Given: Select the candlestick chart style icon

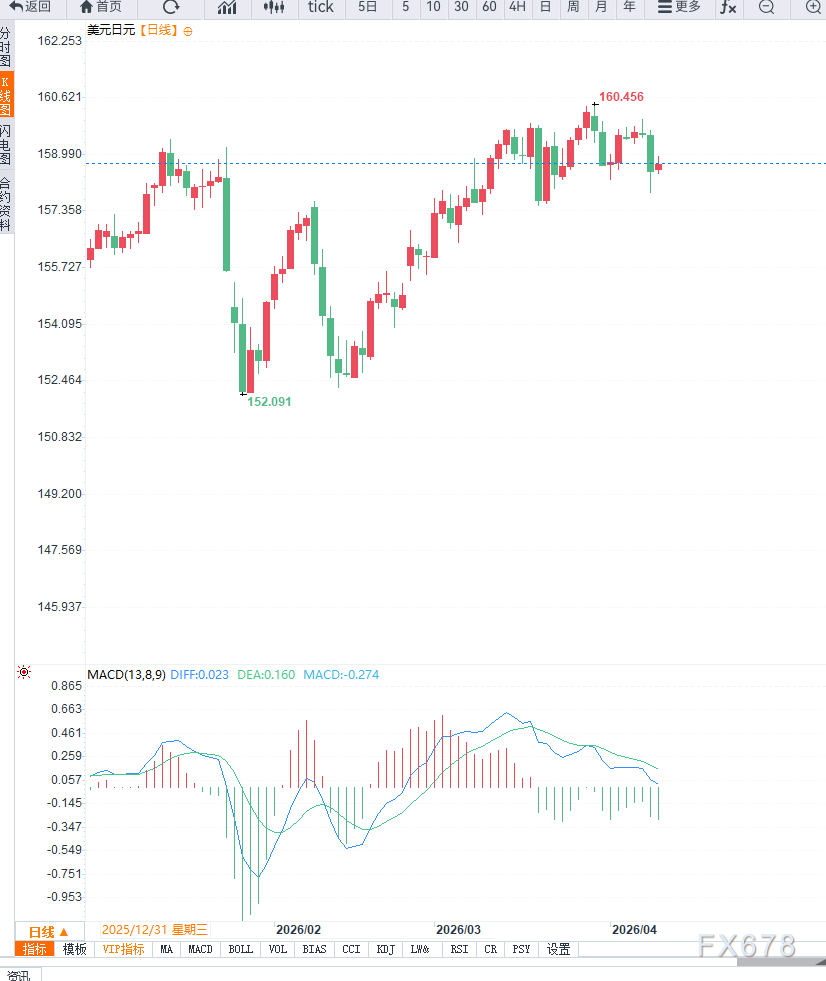Looking at the screenshot, I should (274, 7).
